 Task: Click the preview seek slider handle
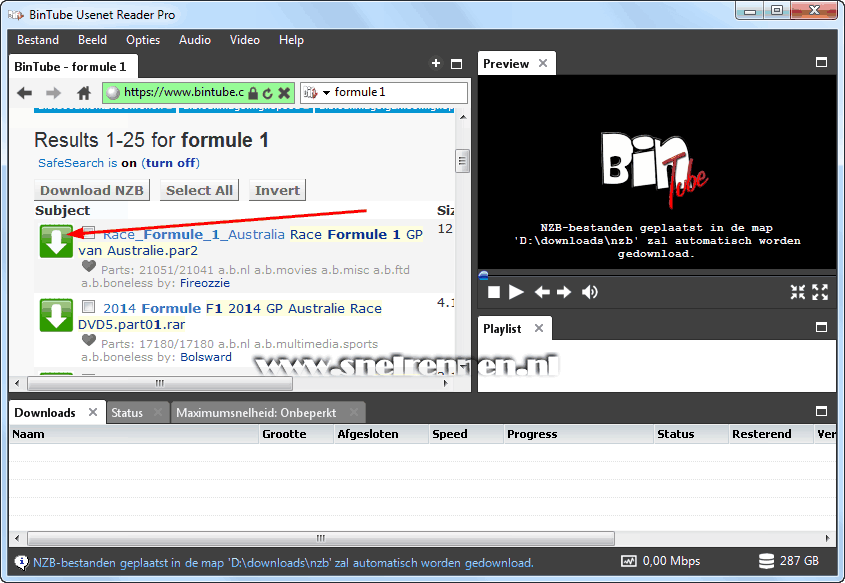coord(483,275)
